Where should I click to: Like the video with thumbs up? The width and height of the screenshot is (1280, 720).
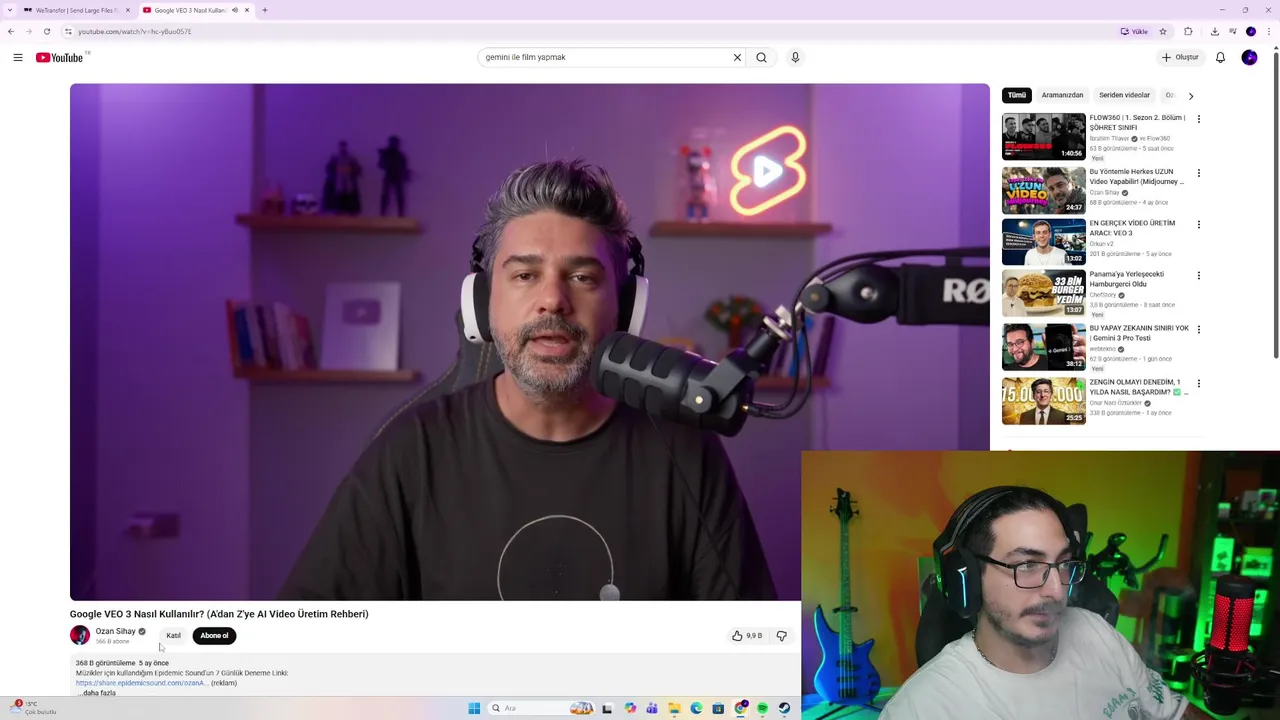pos(746,635)
